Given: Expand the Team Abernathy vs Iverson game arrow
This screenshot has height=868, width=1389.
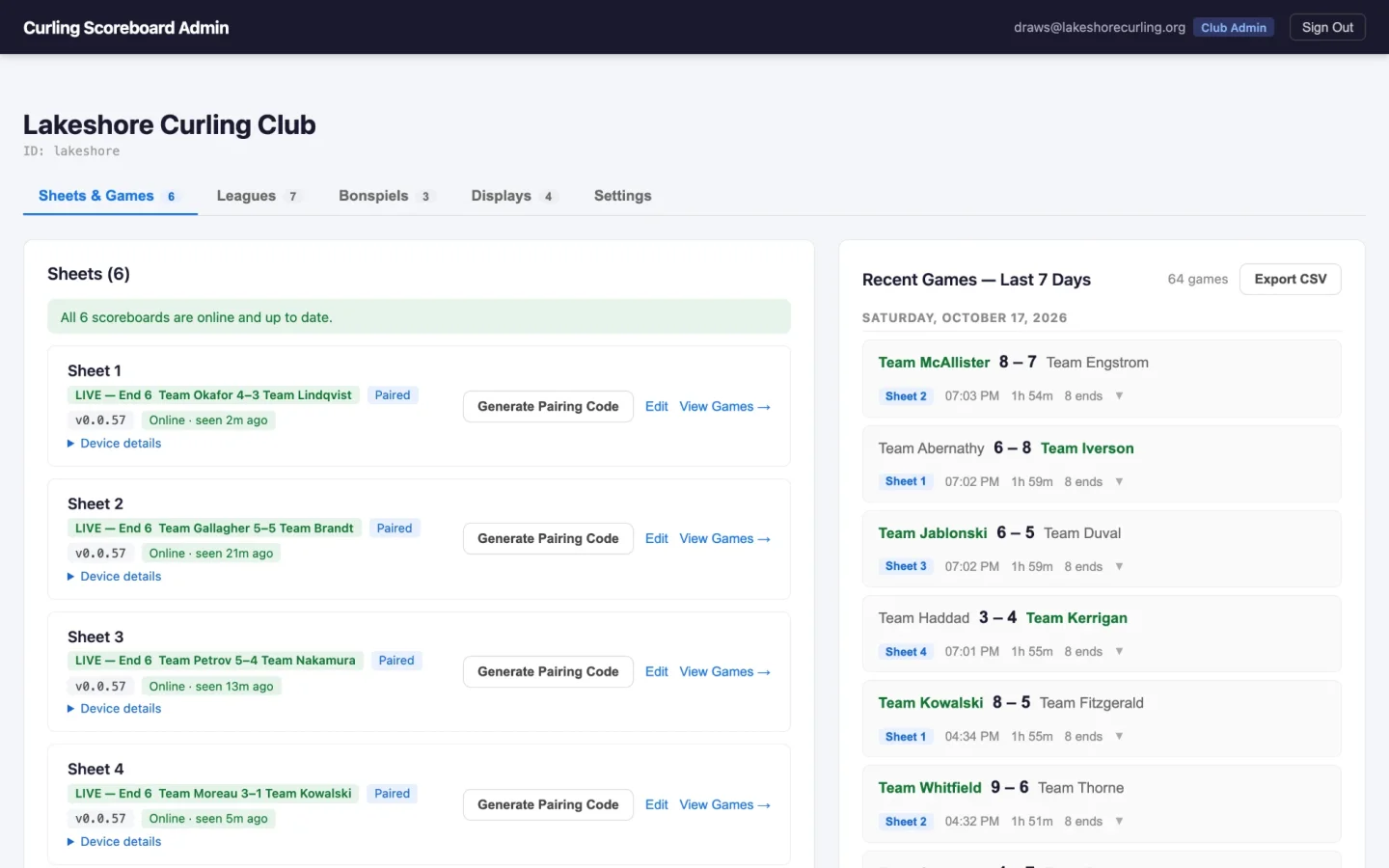Looking at the screenshot, I should pyautogui.click(x=1119, y=481).
